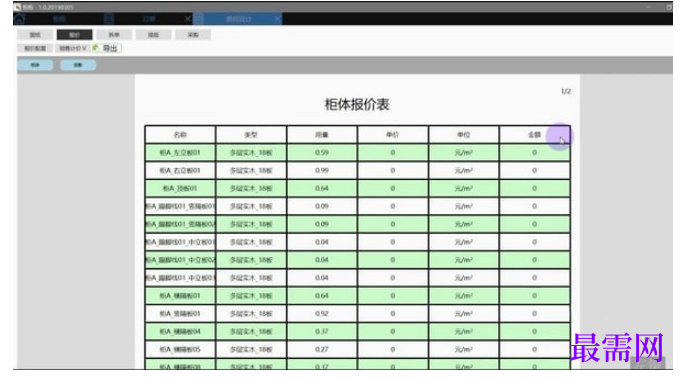Click the 导出 export button
Image resolution: width=682 pixels, height=379 pixels.
(107, 48)
